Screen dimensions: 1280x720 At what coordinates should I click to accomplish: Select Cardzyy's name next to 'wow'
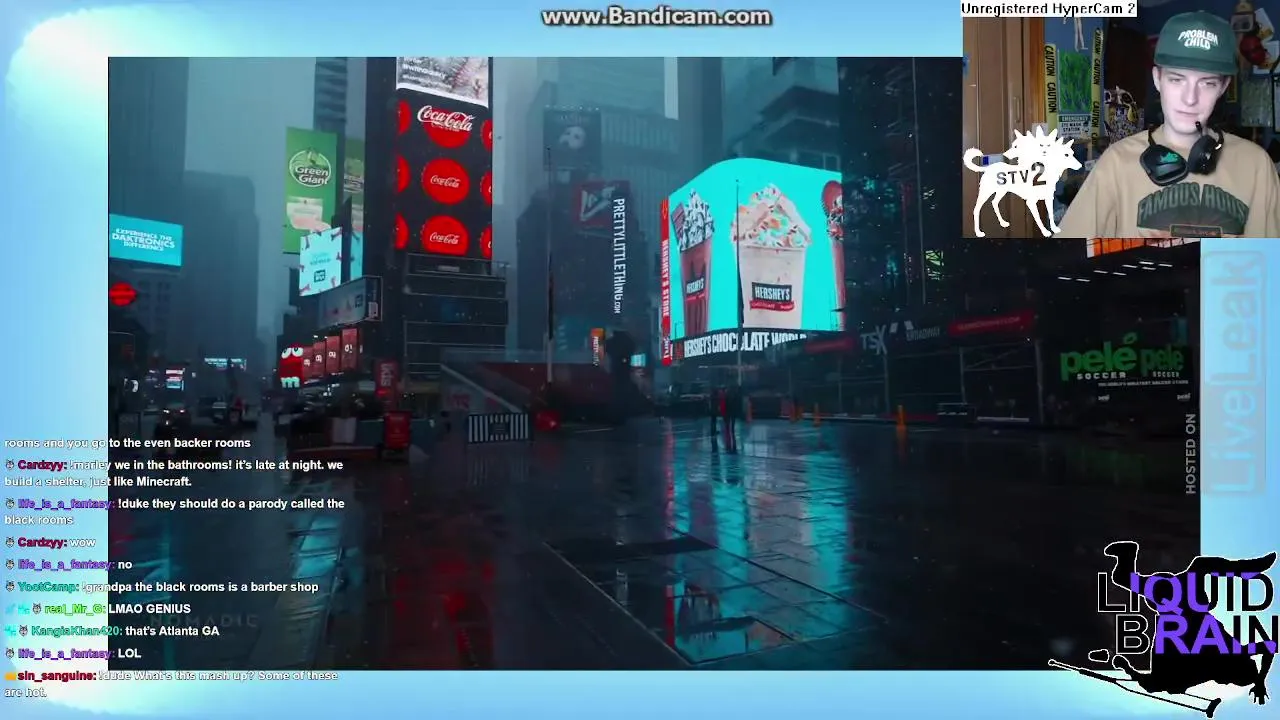(42, 543)
